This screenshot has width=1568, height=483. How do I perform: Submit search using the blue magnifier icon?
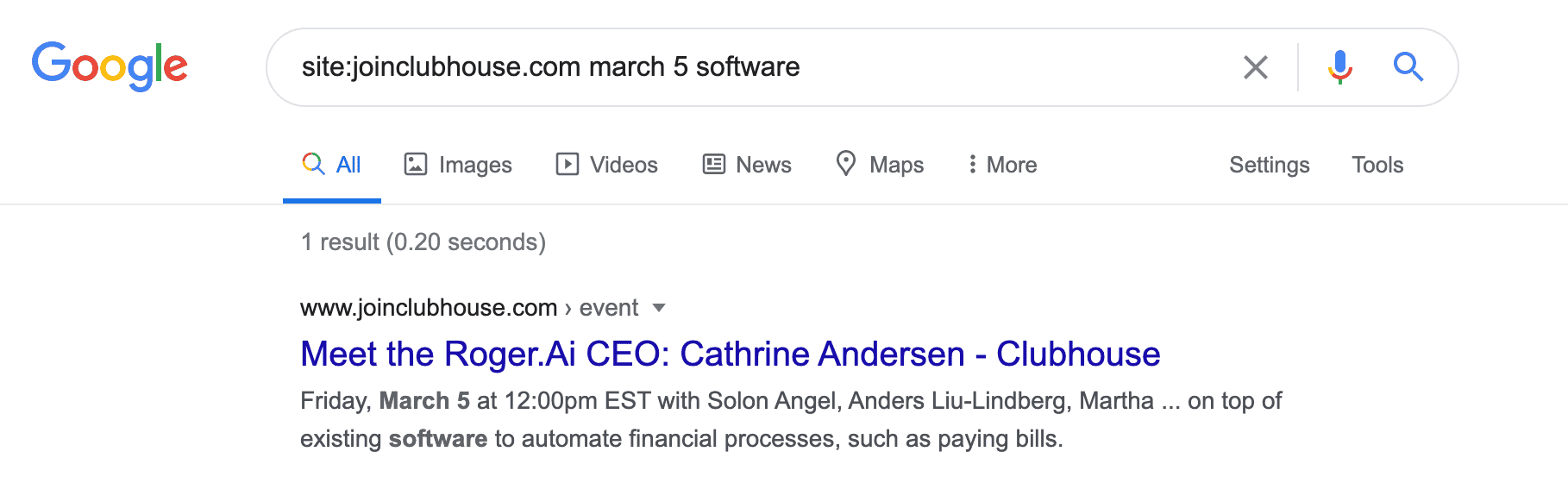(1408, 66)
